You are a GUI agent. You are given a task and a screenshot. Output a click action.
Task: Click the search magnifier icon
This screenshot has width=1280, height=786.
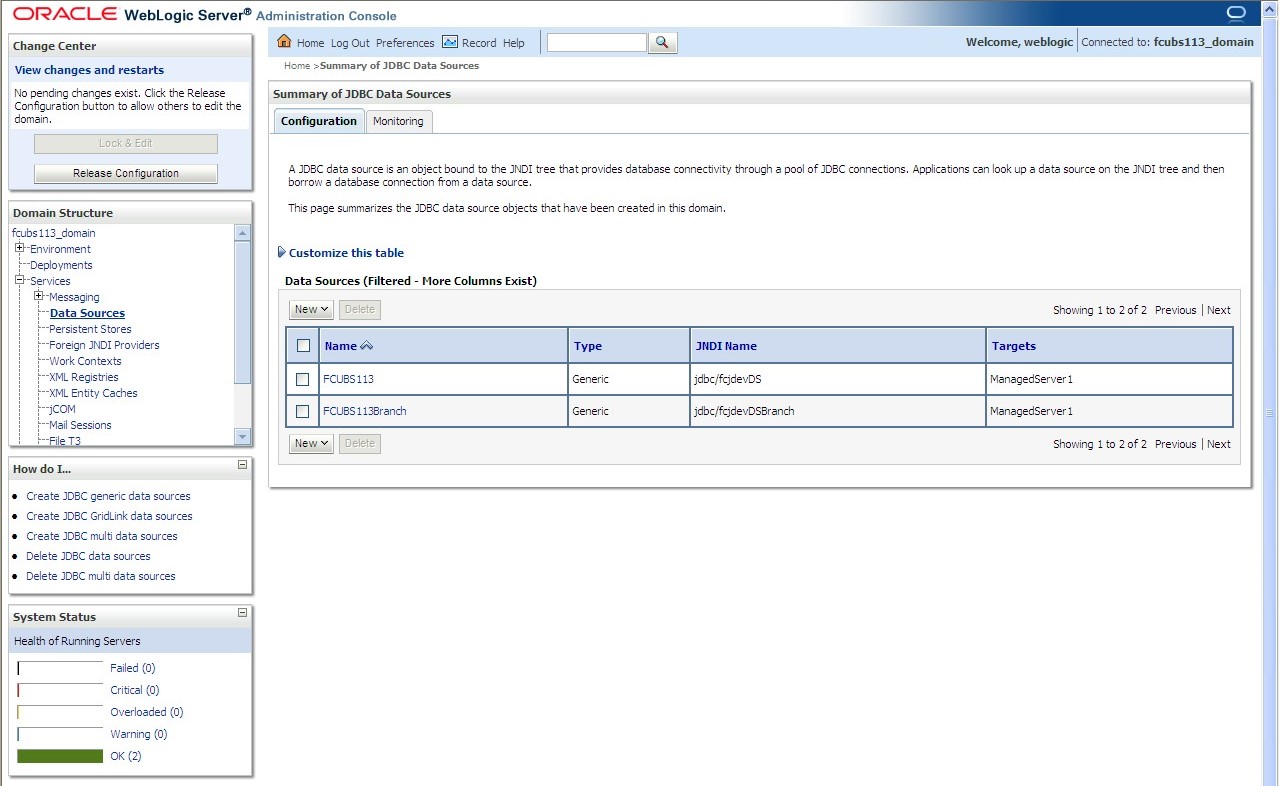pyautogui.click(x=662, y=42)
